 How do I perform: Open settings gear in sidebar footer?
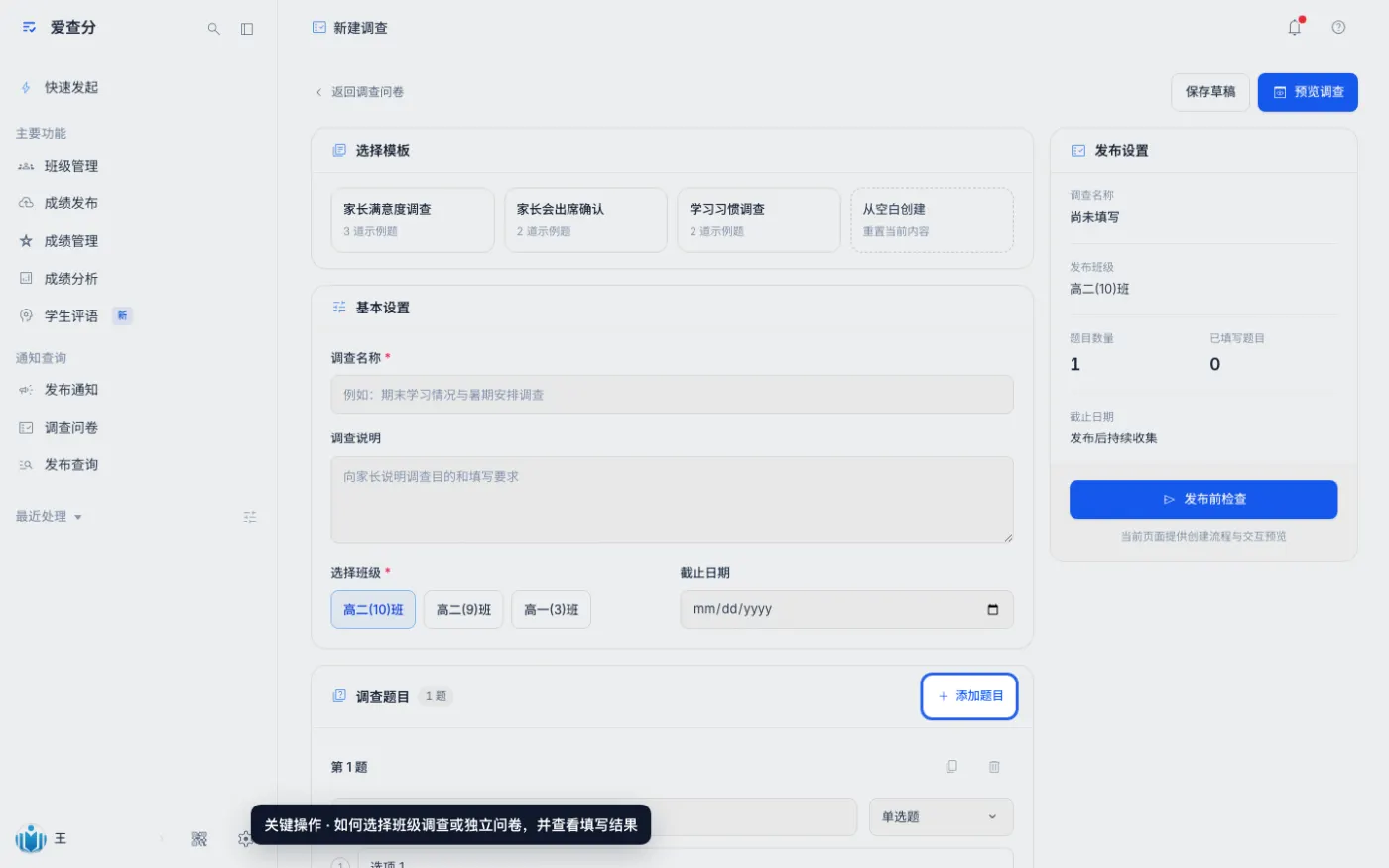click(x=244, y=839)
